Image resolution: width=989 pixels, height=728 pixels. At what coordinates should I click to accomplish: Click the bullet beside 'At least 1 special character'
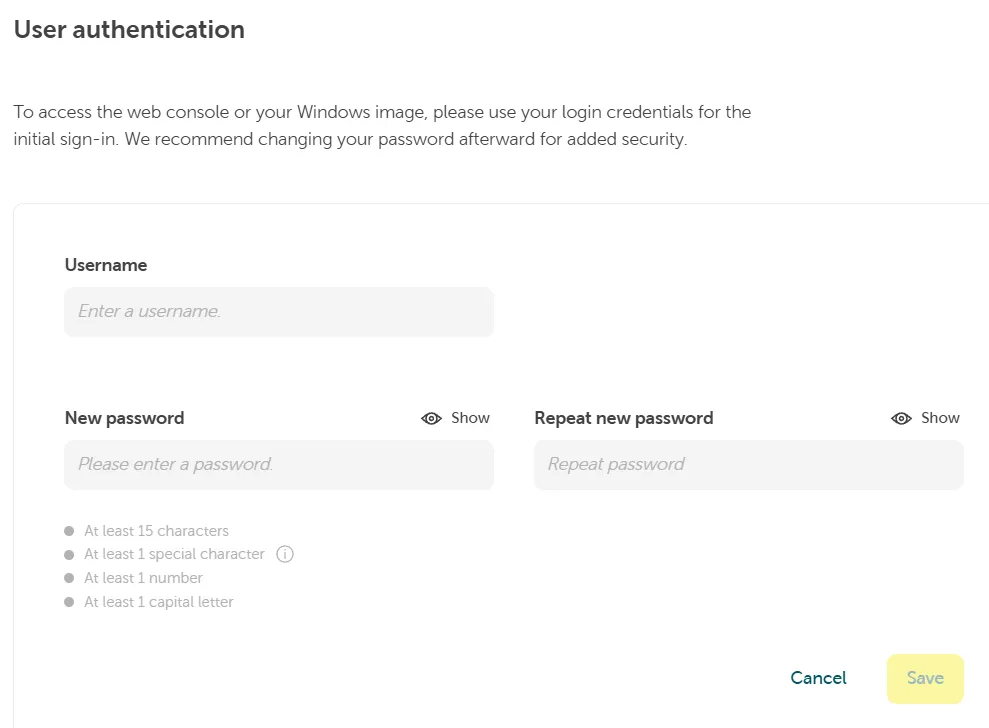coord(68,554)
